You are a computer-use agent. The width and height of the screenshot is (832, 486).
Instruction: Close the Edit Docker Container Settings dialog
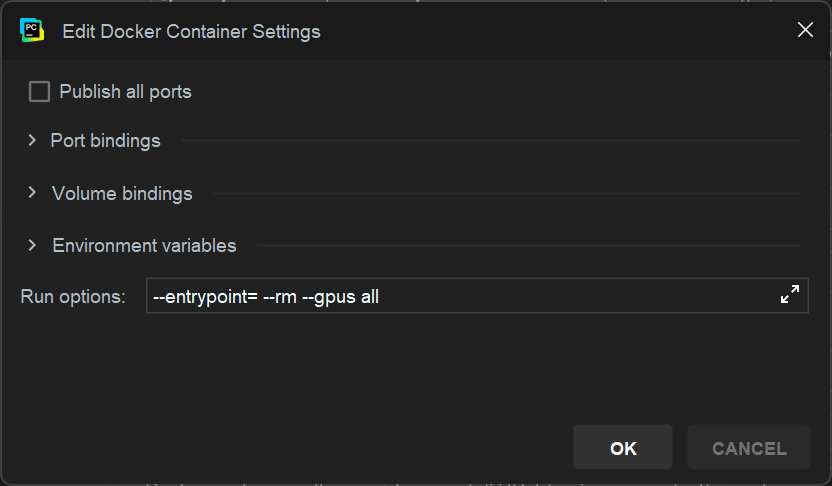tap(805, 30)
